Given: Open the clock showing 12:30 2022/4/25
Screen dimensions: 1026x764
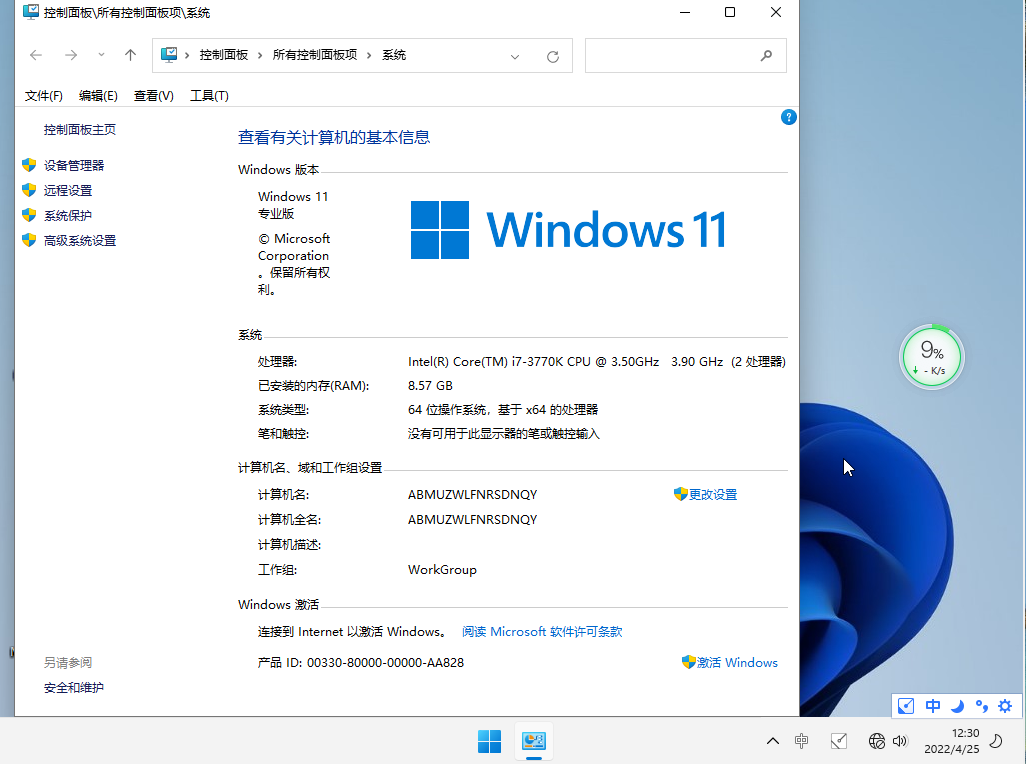Looking at the screenshot, I should (x=951, y=741).
